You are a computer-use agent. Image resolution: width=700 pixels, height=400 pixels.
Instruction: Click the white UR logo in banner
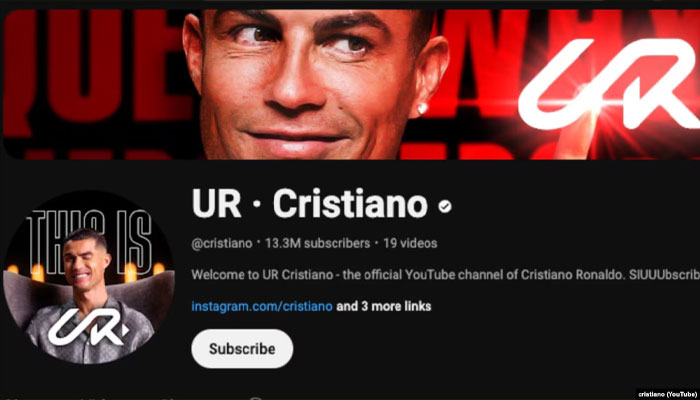[608, 84]
